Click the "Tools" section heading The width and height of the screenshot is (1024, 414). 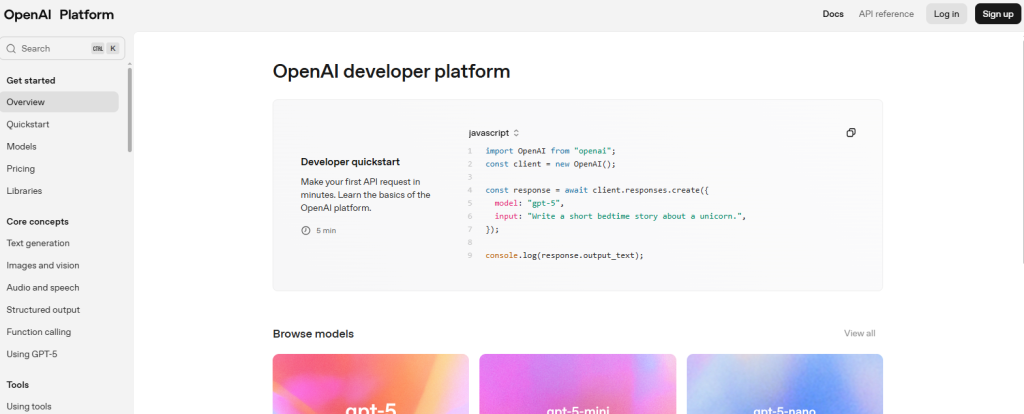coord(18,385)
